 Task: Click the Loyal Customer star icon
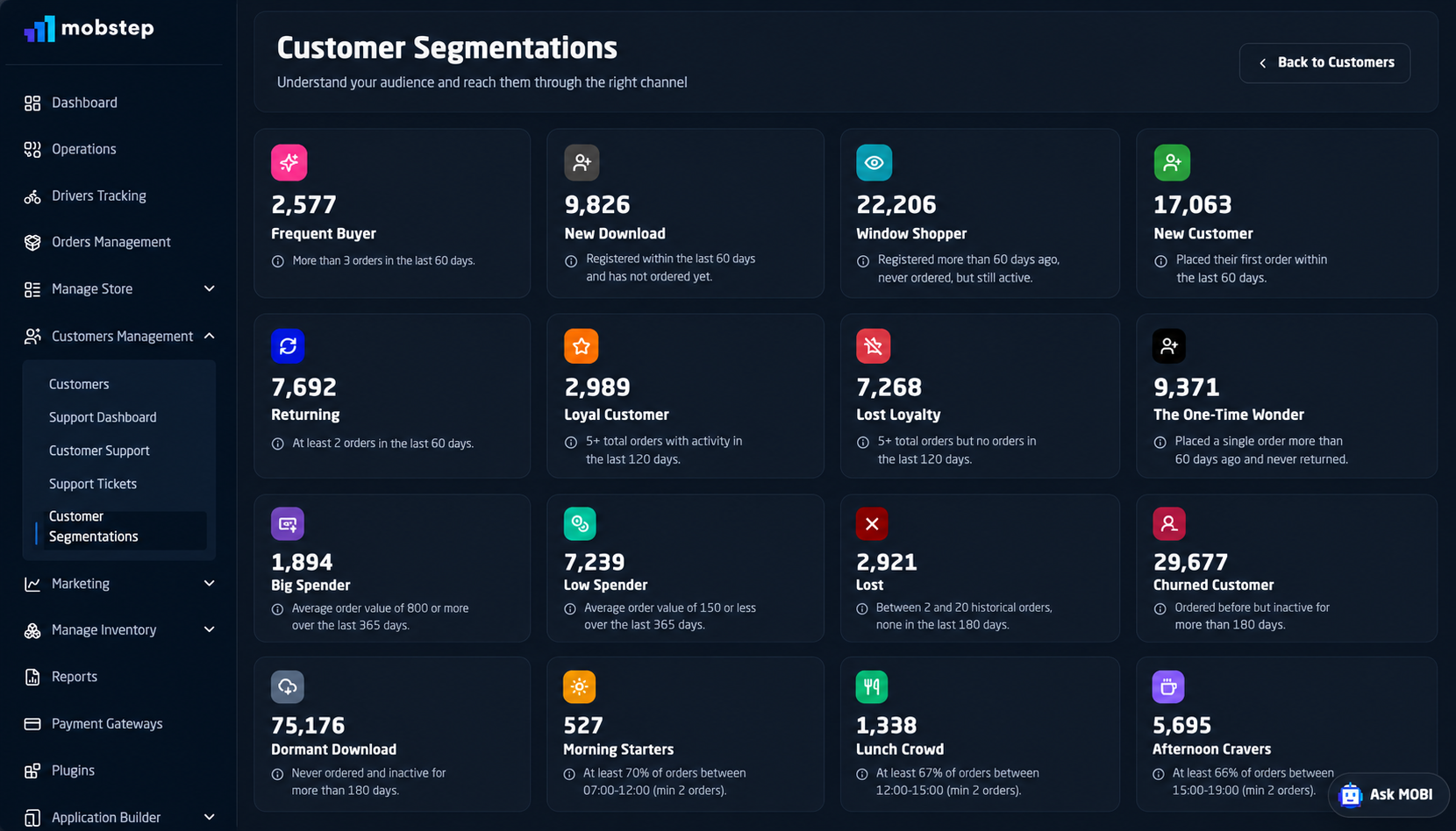click(581, 346)
